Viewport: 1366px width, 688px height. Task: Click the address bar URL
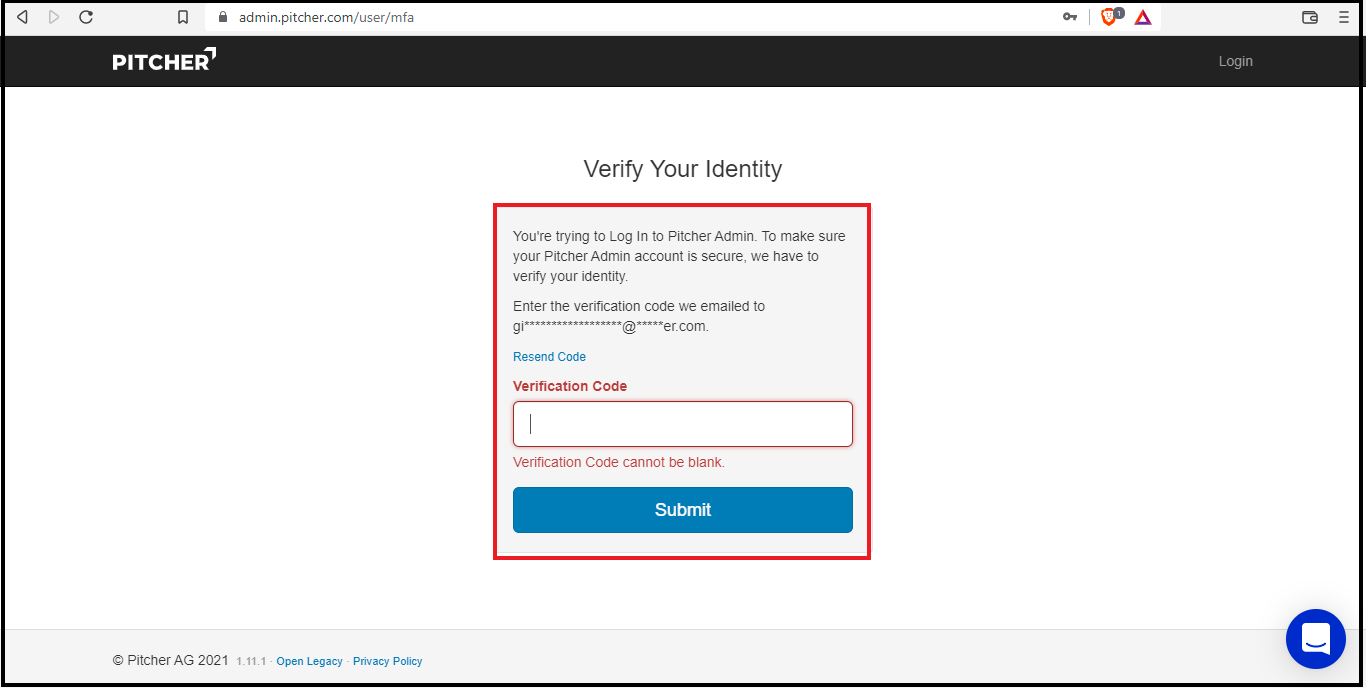pyautogui.click(x=326, y=17)
